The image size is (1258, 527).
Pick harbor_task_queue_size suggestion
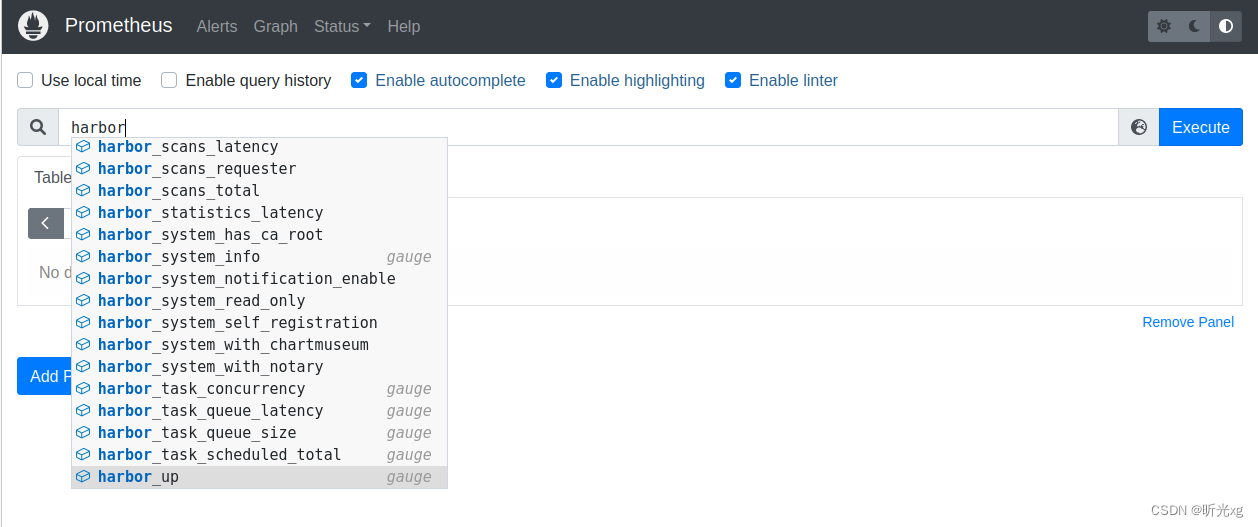(260, 433)
